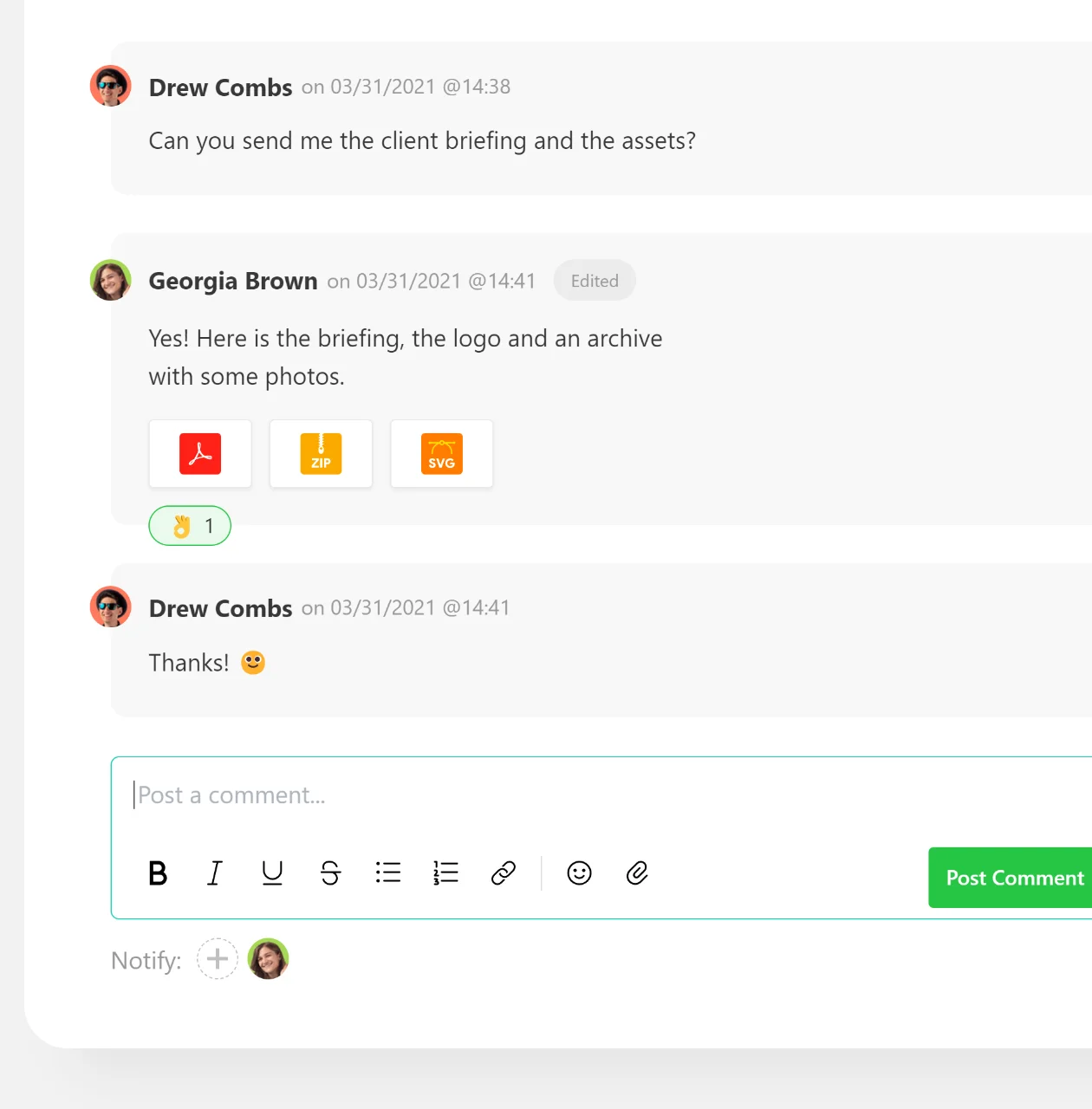Toggle the OK hand reaction count
This screenshot has width=1092, height=1109.
pyautogui.click(x=190, y=526)
